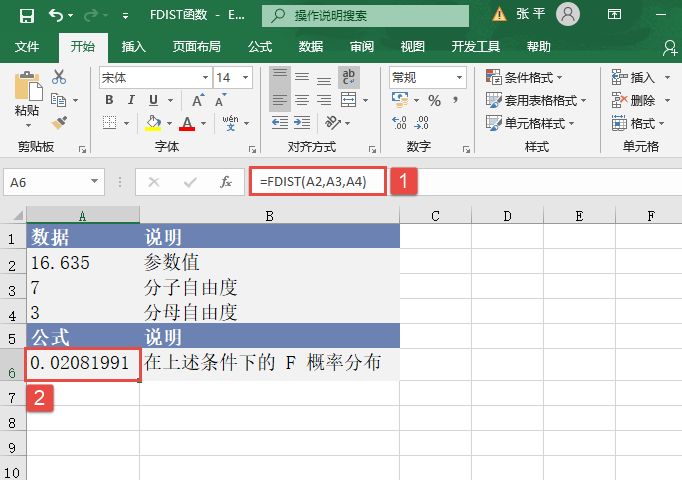Click the Cut scissors icon
682x480 pixels.
tap(59, 77)
